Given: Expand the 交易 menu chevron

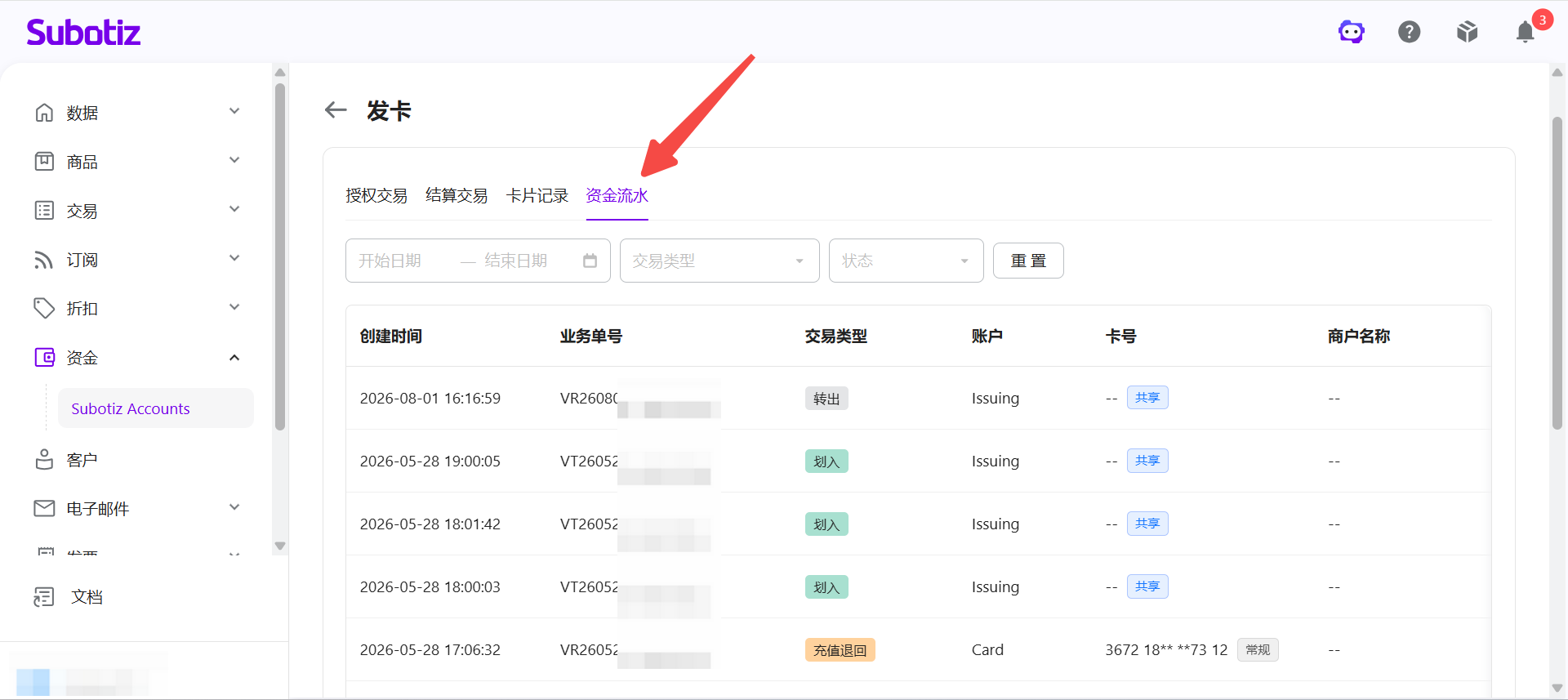Looking at the screenshot, I should (x=234, y=209).
